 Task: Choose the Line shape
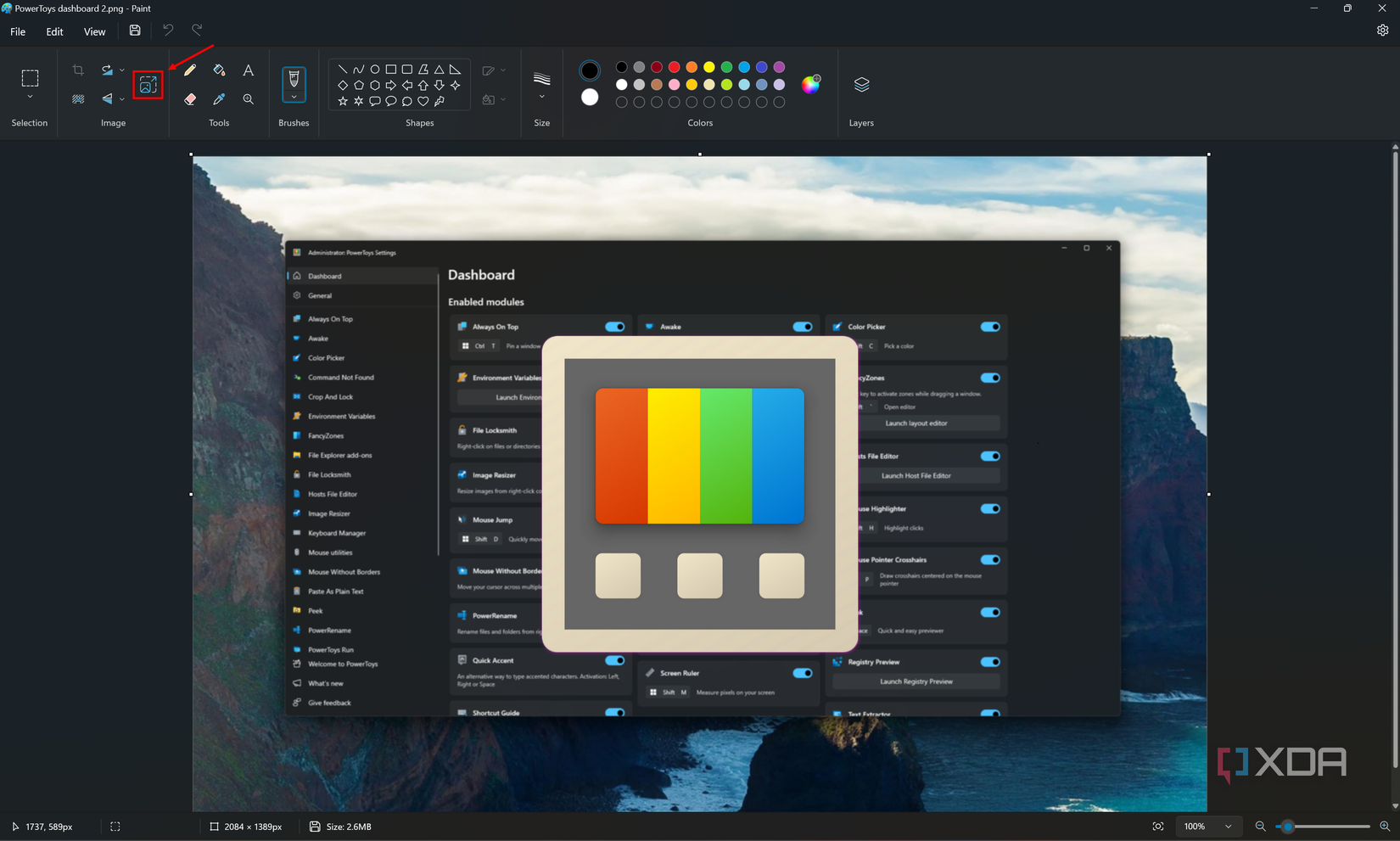pyautogui.click(x=342, y=70)
